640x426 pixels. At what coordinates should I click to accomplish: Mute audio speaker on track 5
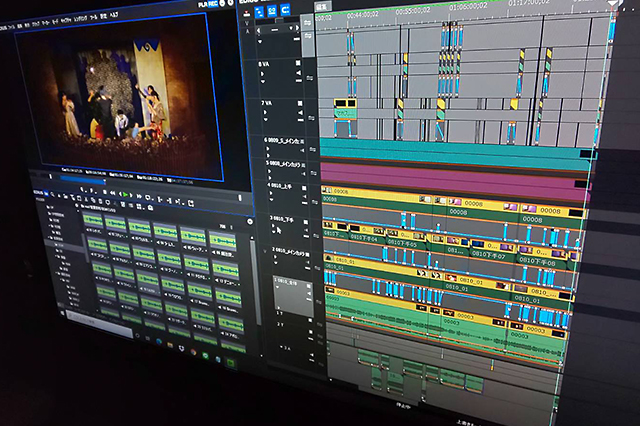pyautogui.click(x=303, y=174)
